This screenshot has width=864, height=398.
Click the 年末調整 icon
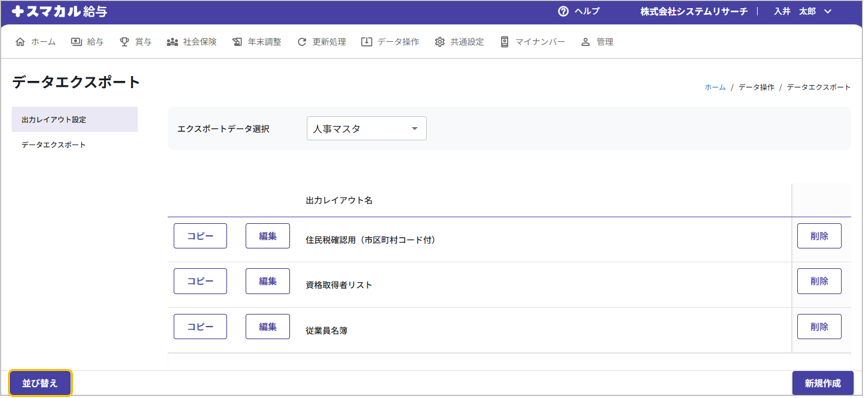point(237,42)
